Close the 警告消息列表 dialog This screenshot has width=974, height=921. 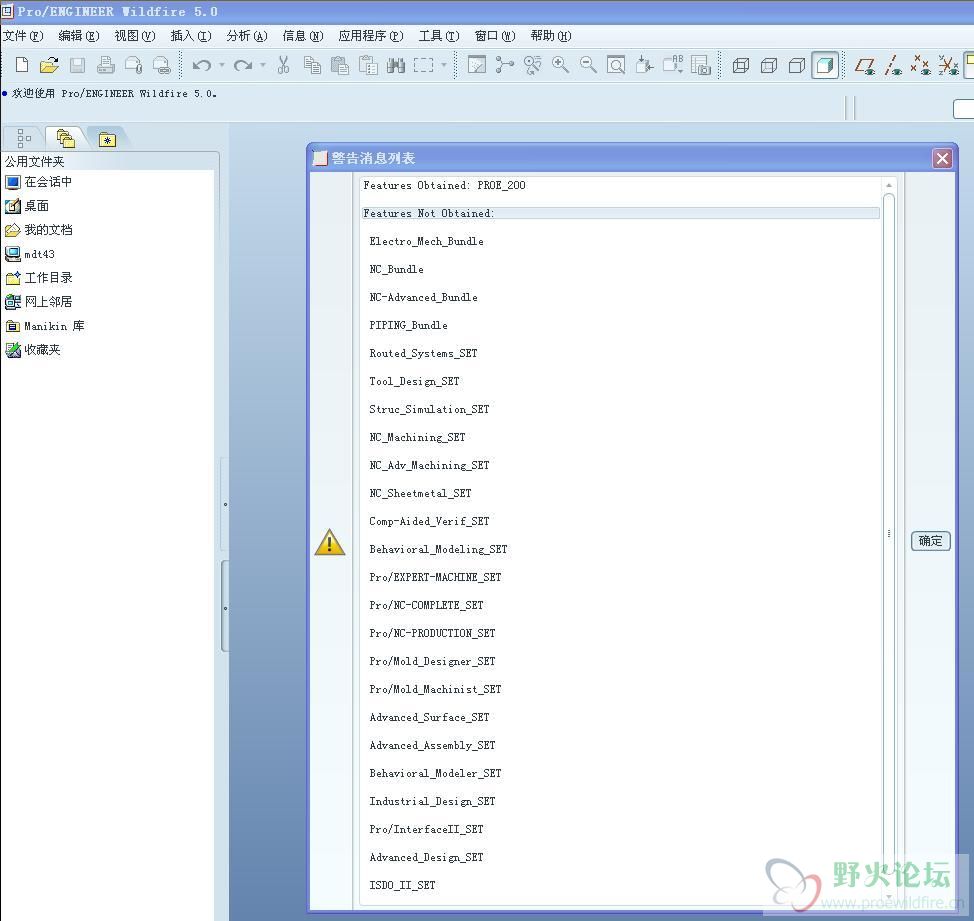(942, 158)
